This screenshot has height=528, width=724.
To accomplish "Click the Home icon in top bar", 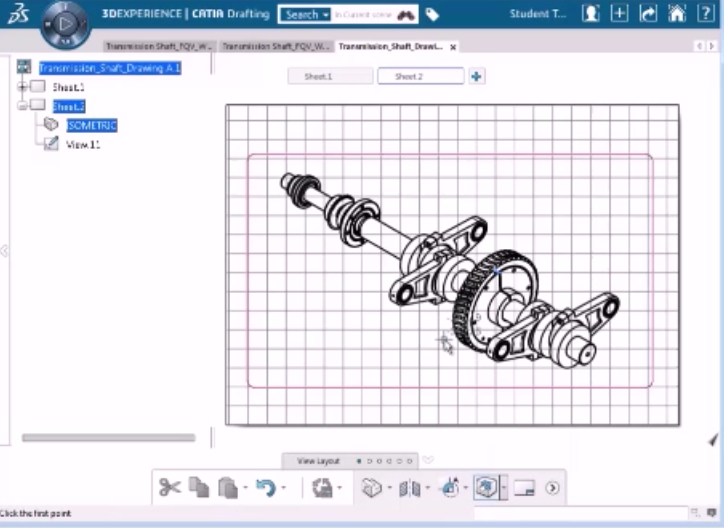I will point(677,14).
